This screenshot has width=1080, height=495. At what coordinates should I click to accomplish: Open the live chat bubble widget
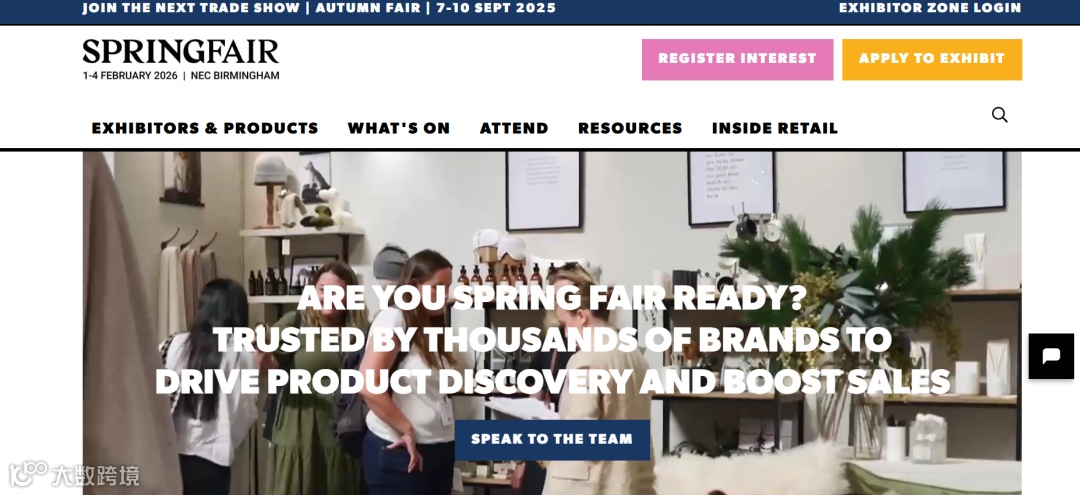pyautogui.click(x=1051, y=356)
